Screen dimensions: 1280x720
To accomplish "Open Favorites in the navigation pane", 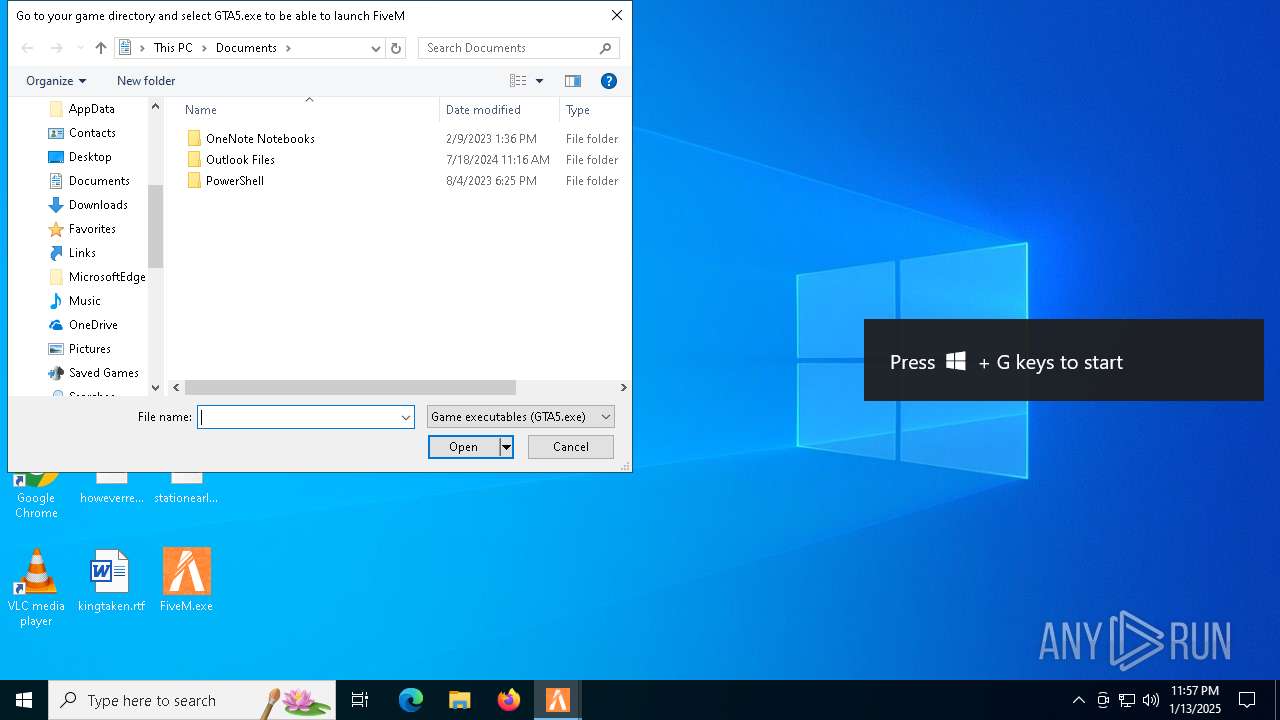I will click(92, 229).
